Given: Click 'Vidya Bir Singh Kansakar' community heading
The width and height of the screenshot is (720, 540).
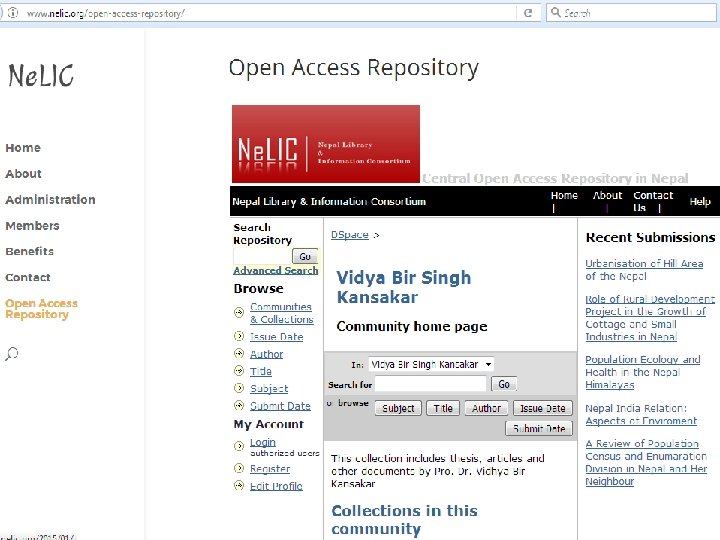Looking at the screenshot, I should [x=404, y=287].
